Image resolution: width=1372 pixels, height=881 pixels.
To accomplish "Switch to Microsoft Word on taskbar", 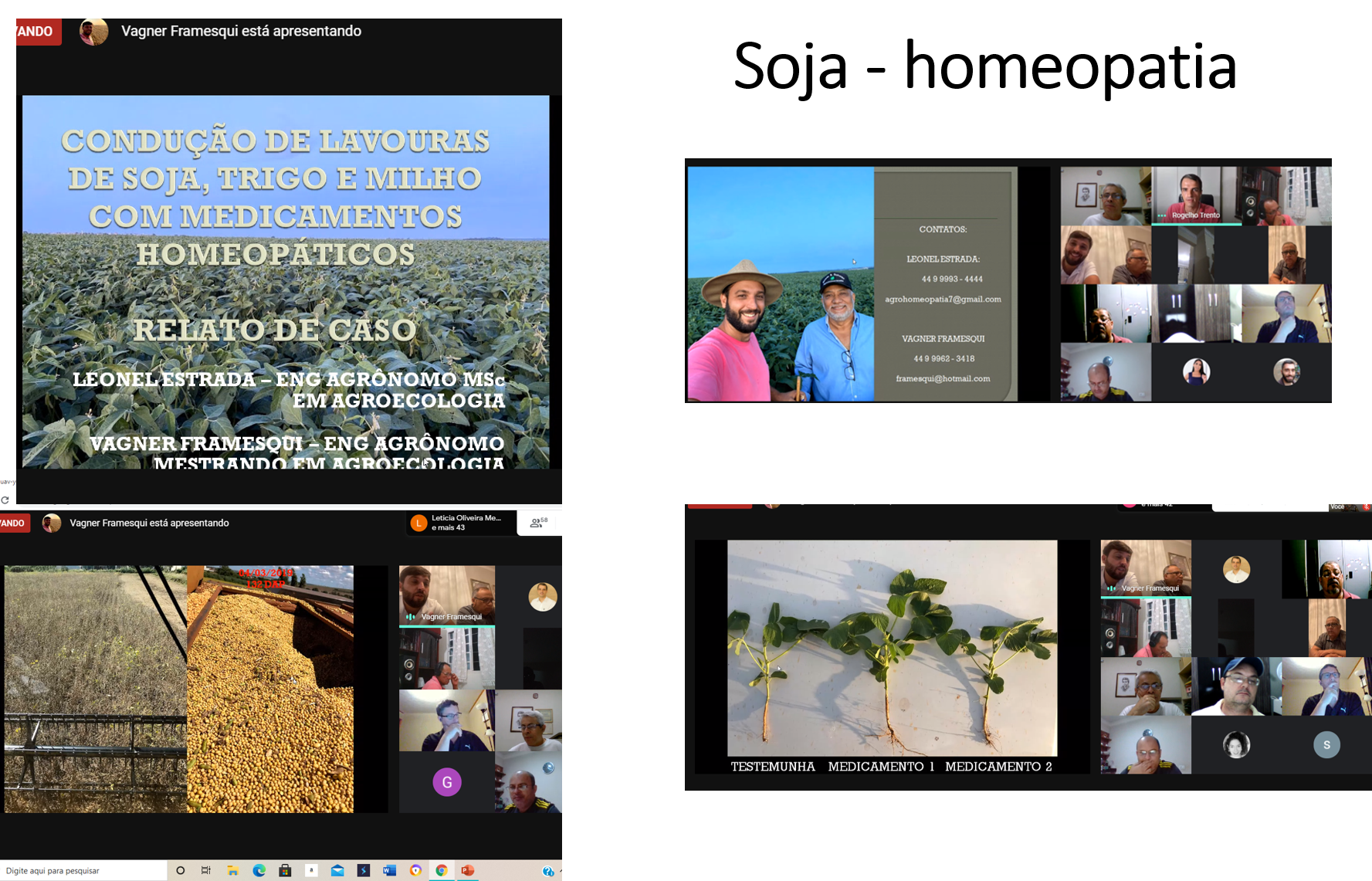I will coord(389,870).
